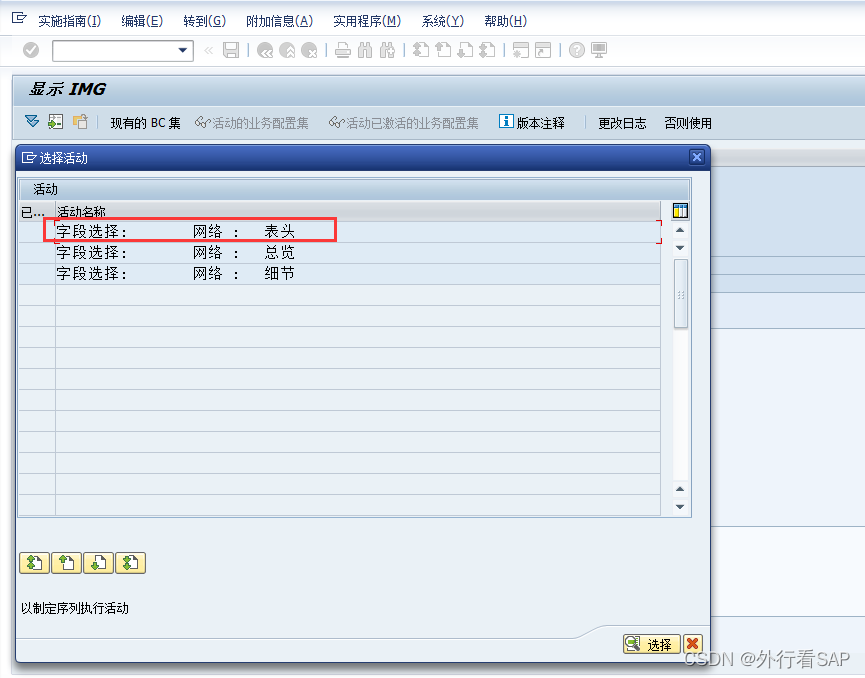Click the 更改日志 button
This screenshot has height=678, width=865.
(622, 123)
